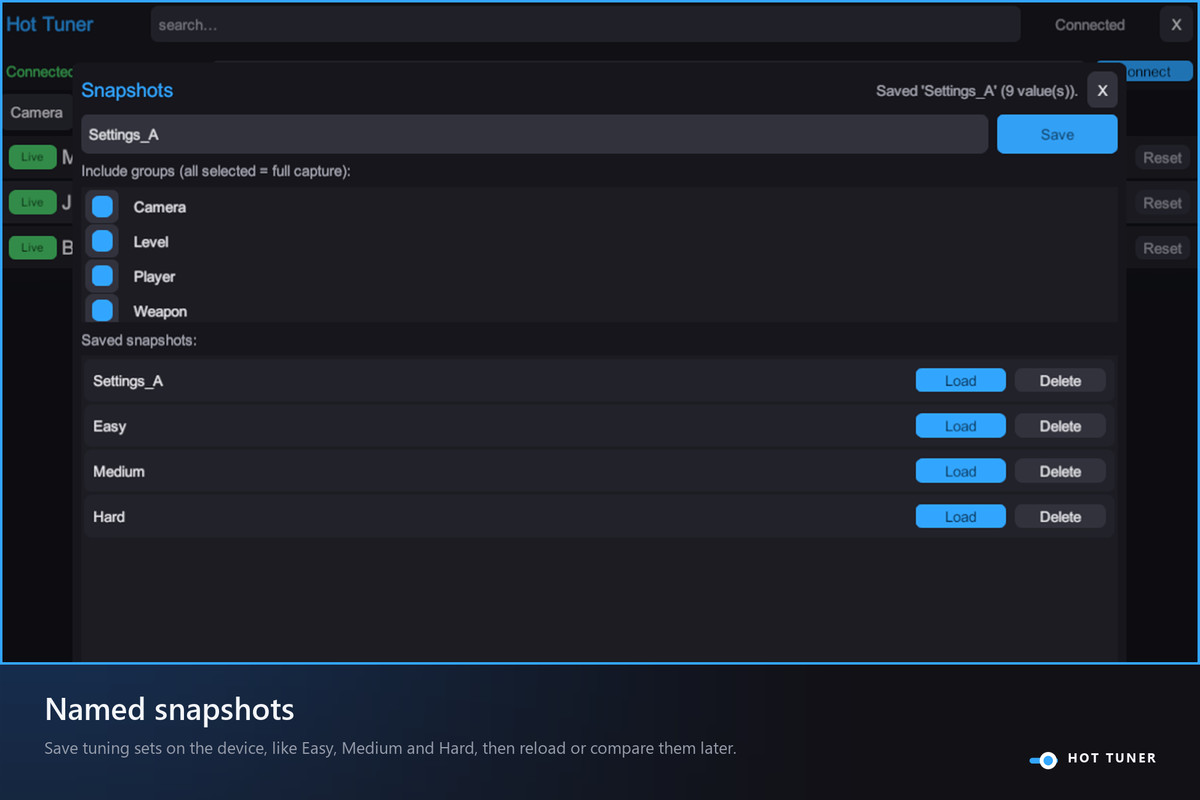Toggle the Camera group checkbox

(102, 207)
